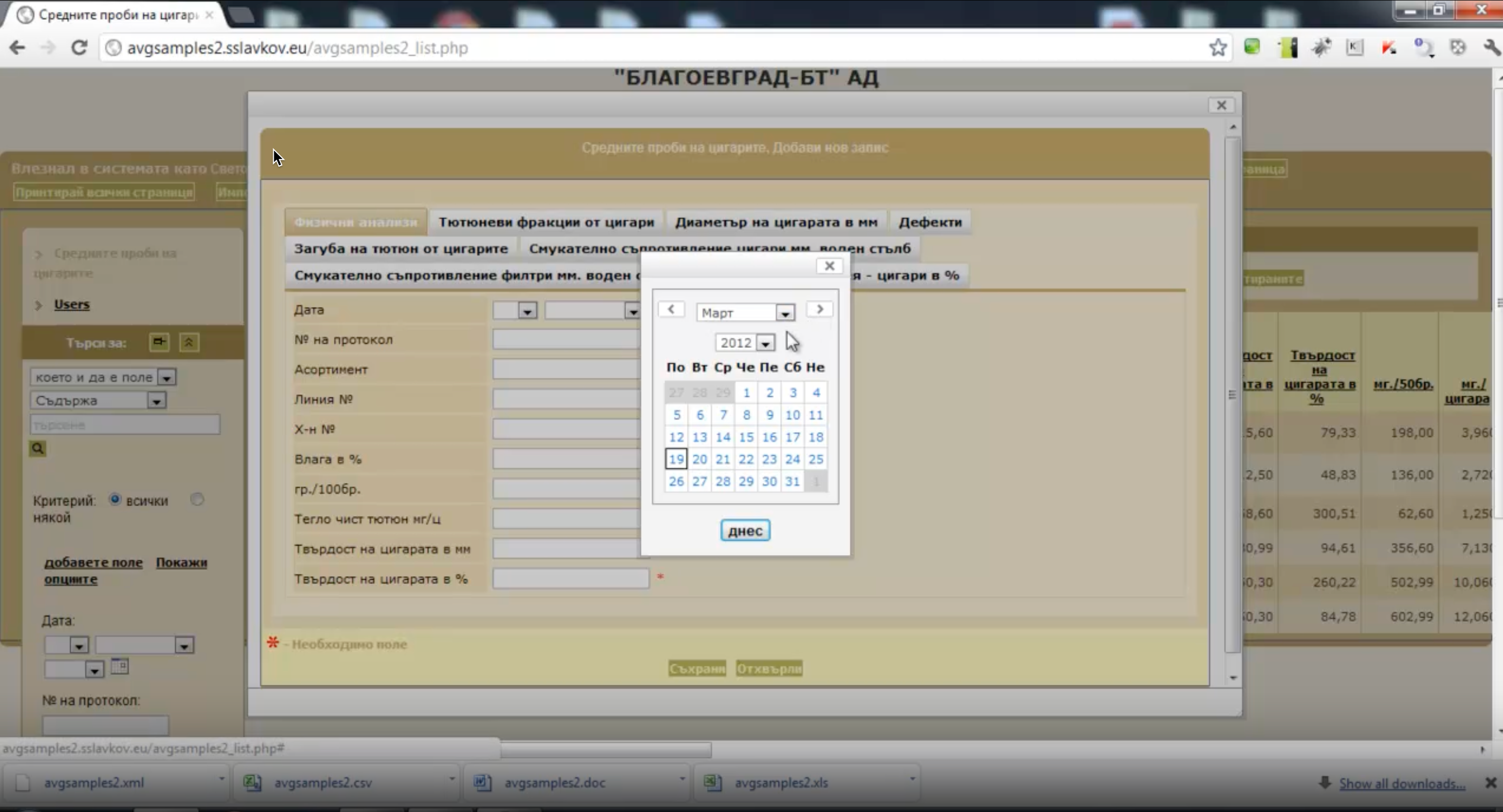Close the downloads bar
Screen dimensions: 1503x812
(x=1491, y=783)
